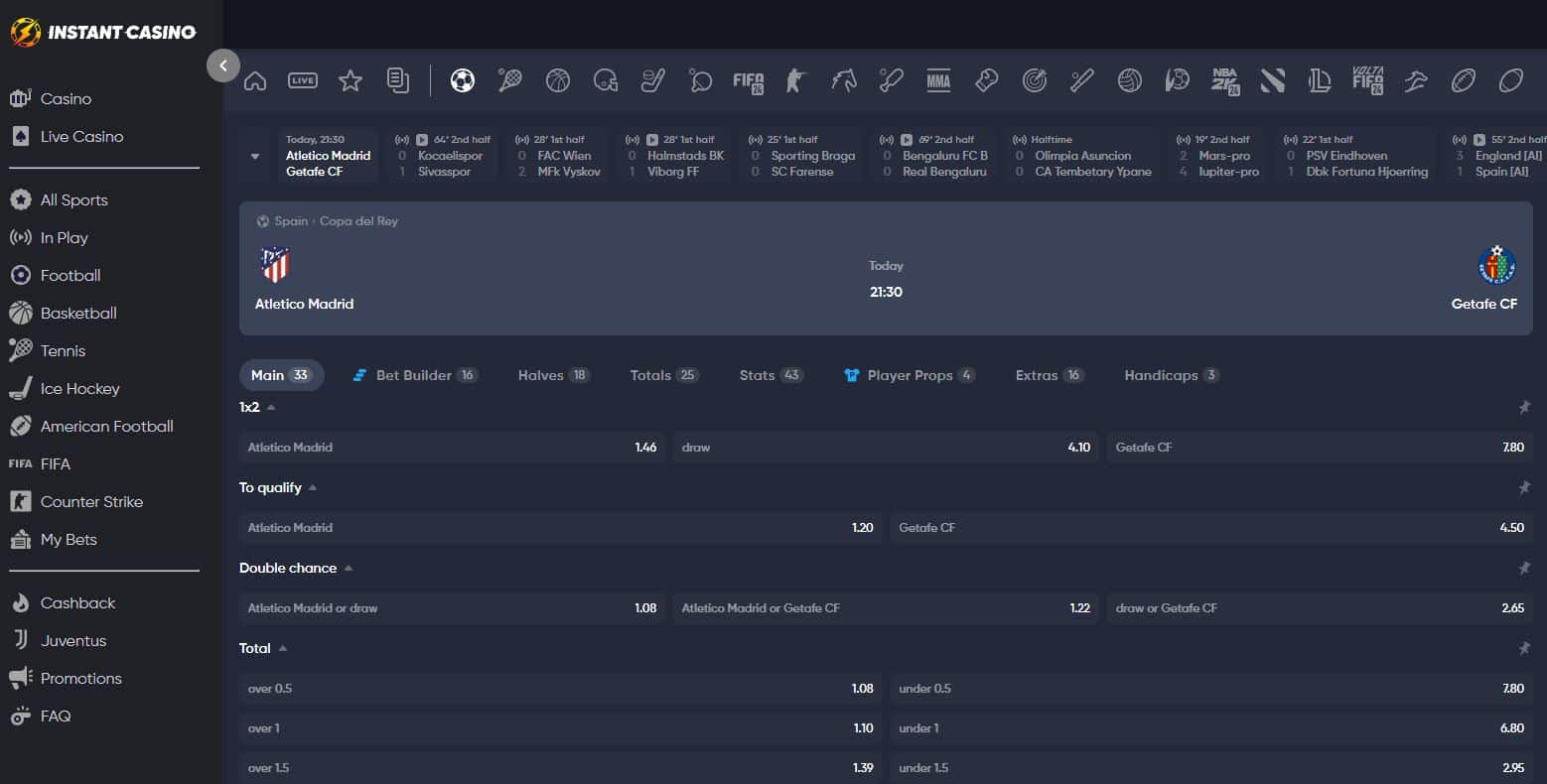This screenshot has width=1547, height=784.
Task: Select the boxing glove icon
Action: coord(986,80)
